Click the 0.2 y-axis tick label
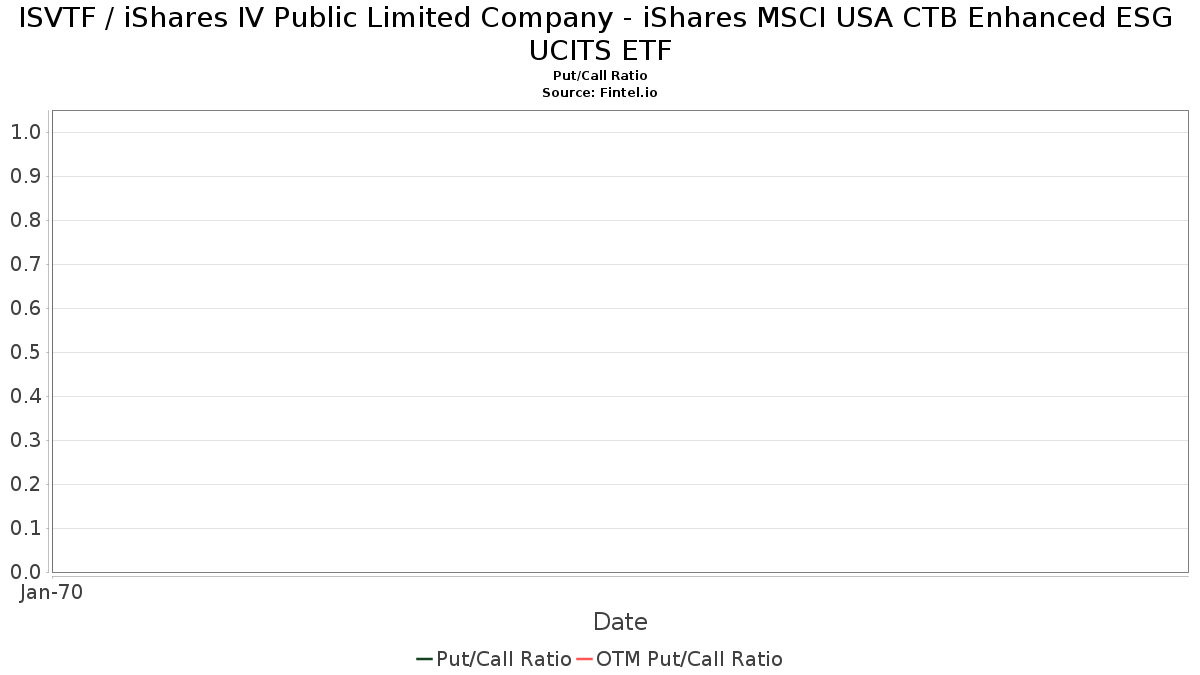Screen dimensions: 1200x675 [x=25, y=484]
